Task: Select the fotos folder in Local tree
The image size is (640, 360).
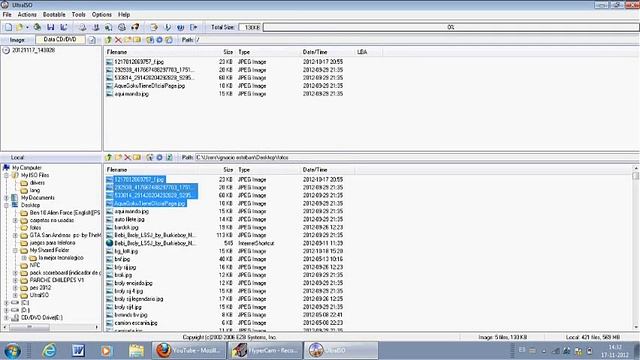Action: [x=35, y=228]
